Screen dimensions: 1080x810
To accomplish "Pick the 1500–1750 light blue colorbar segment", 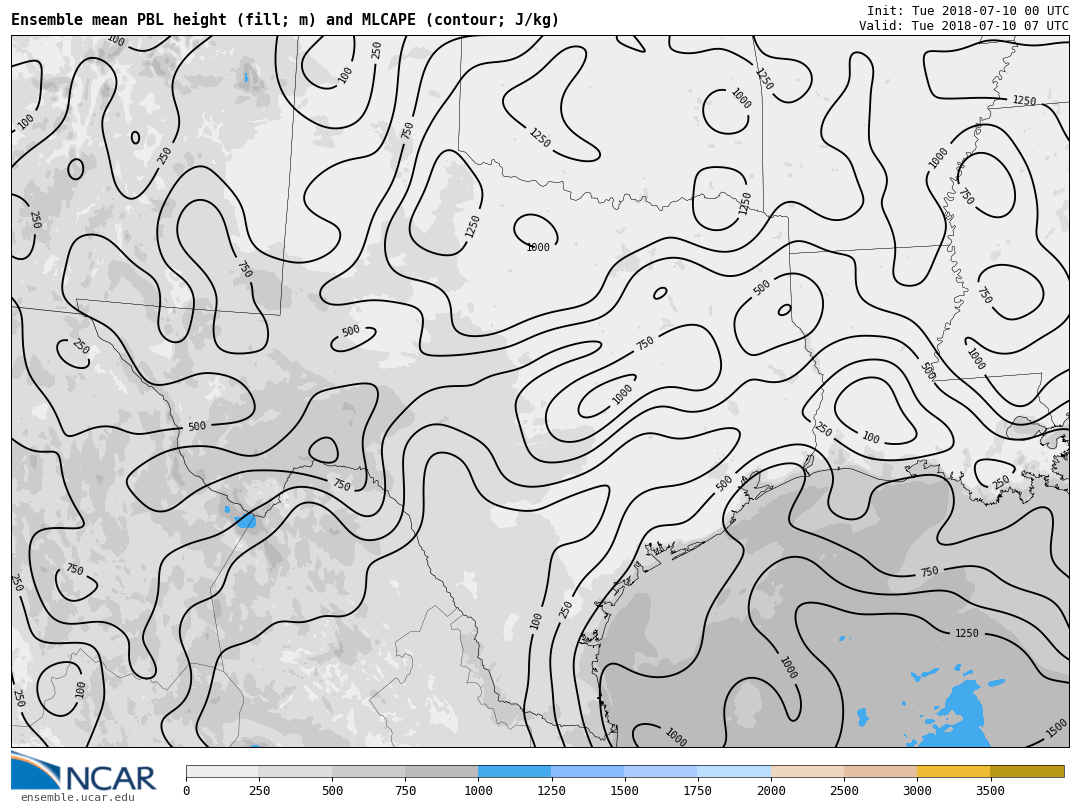I will (661, 771).
